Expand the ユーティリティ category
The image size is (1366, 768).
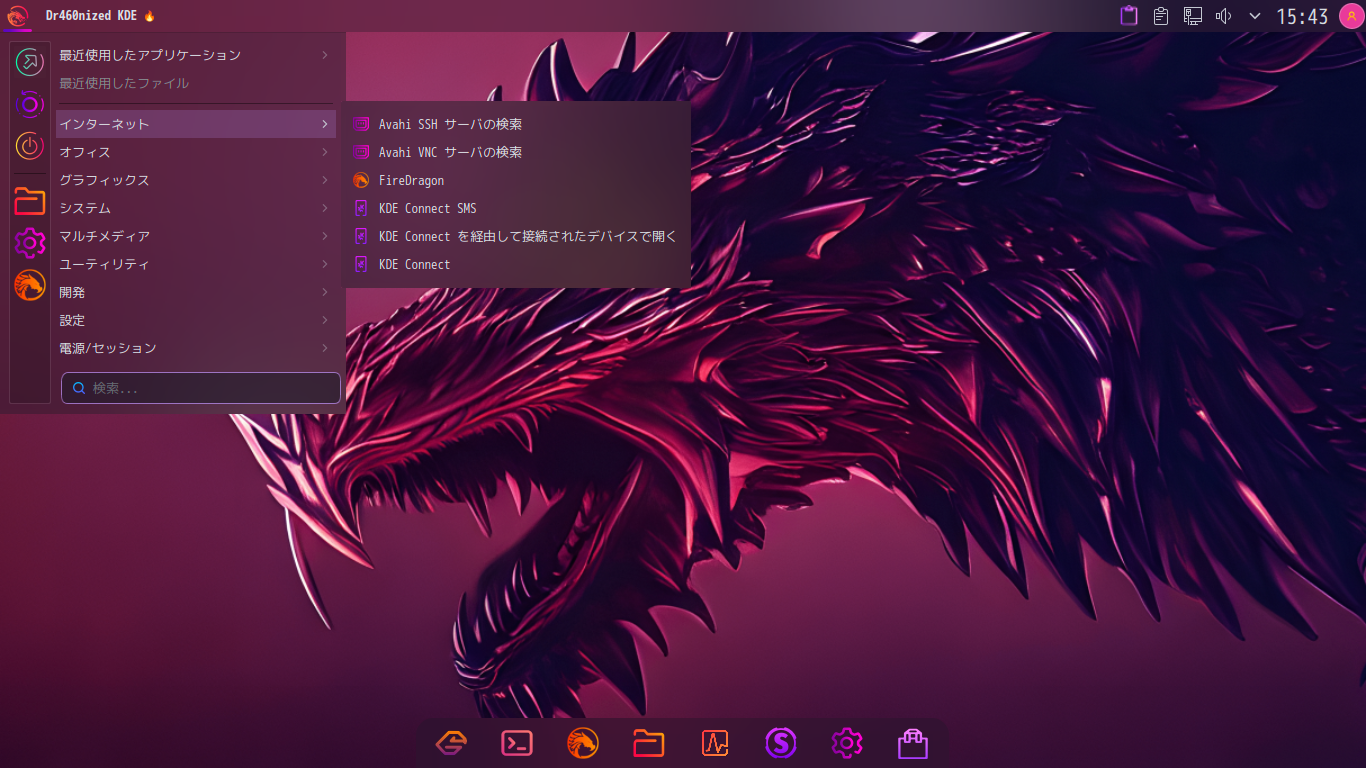coord(196,264)
